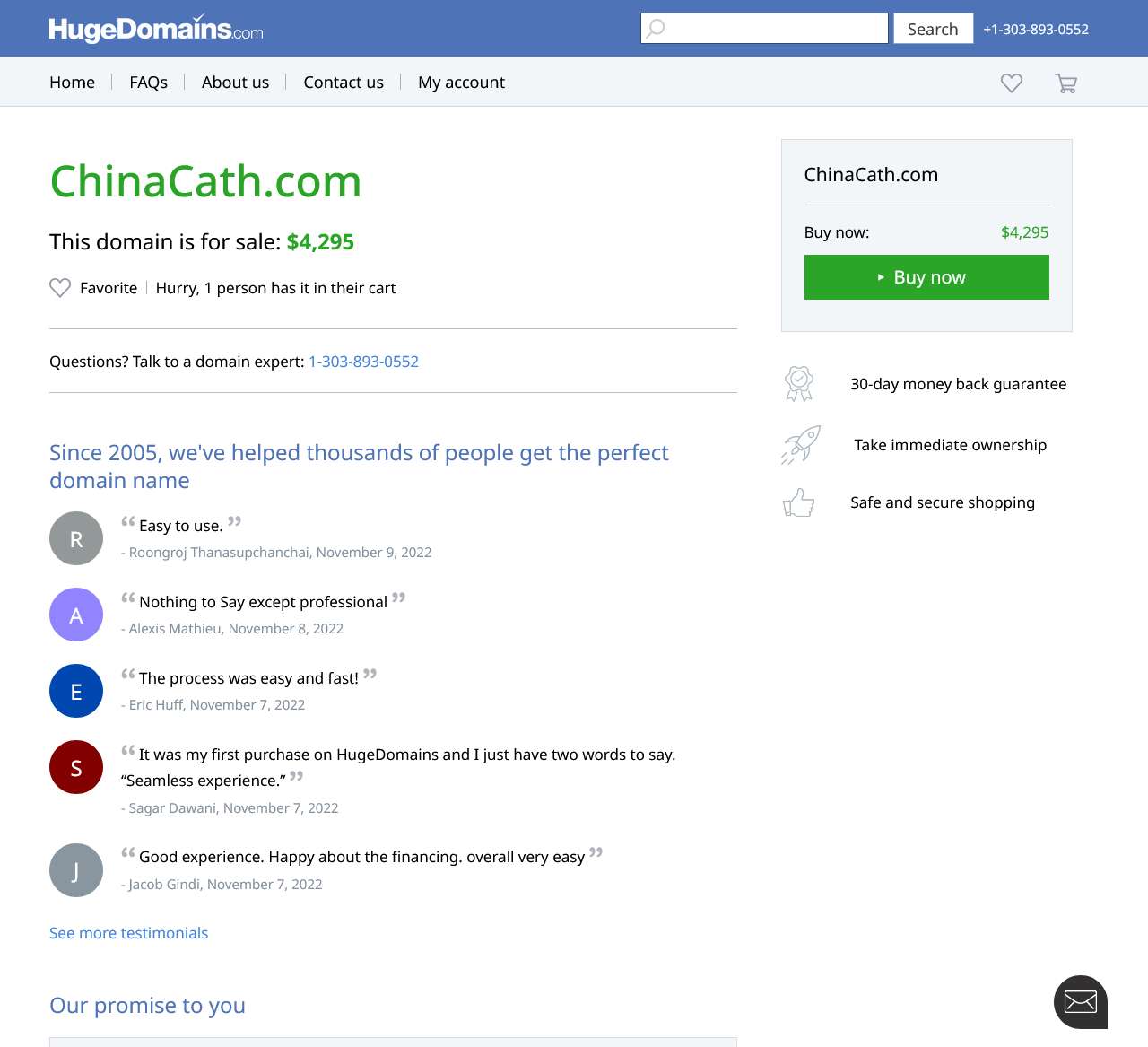Click the money back guarantee ribbon icon
The height and width of the screenshot is (1047, 1148).
[799, 384]
